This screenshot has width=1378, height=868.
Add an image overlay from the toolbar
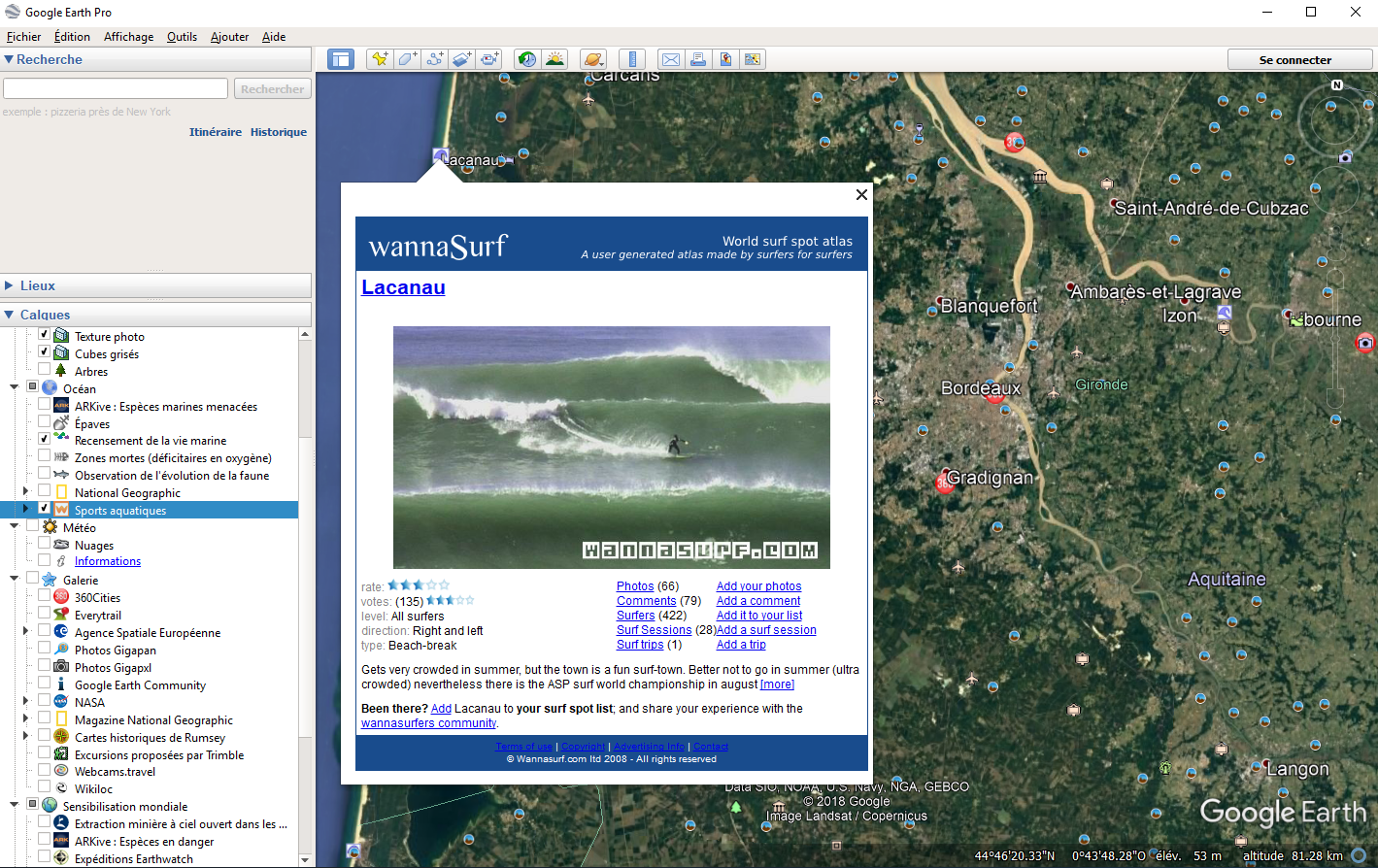point(461,59)
